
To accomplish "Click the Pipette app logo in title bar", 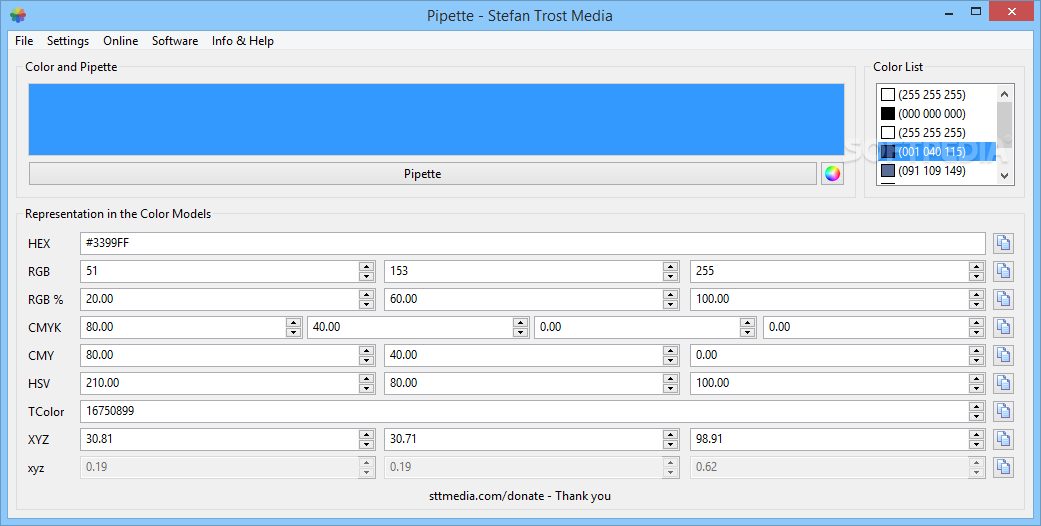I will point(18,15).
